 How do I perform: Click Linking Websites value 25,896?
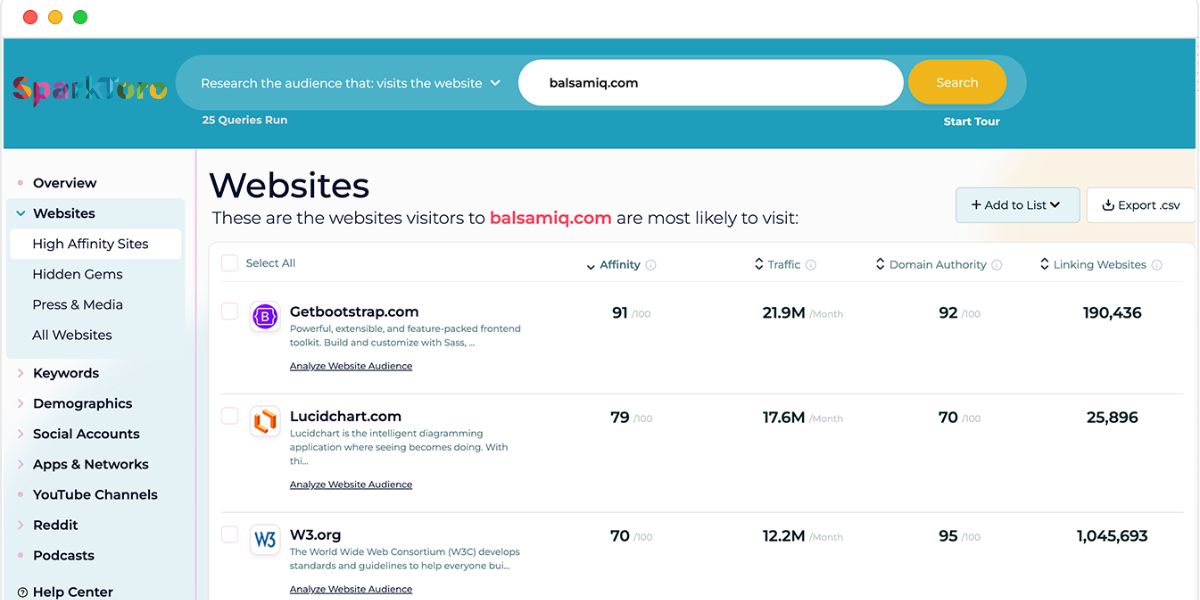(x=1112, y=417)
